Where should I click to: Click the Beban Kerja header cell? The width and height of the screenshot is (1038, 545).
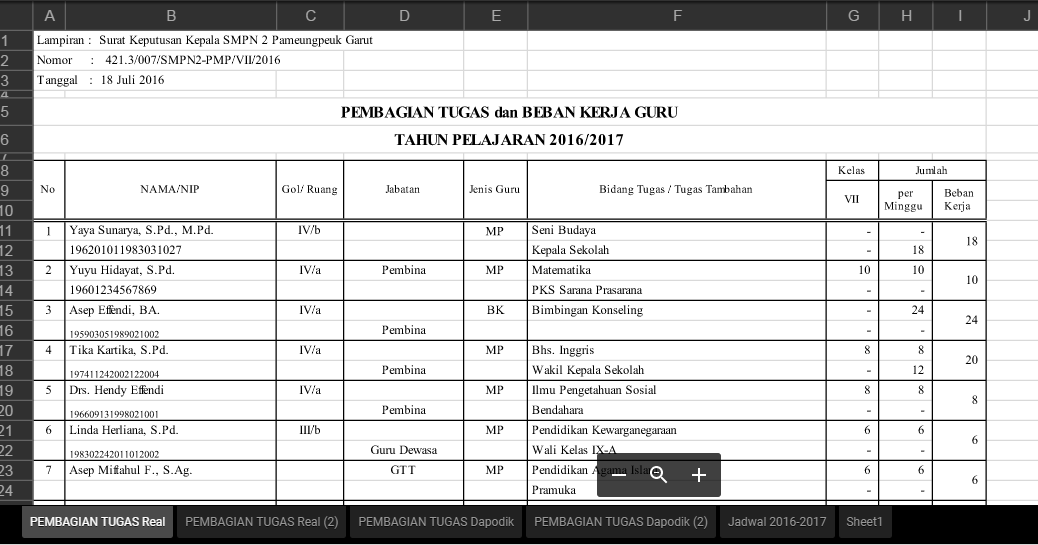click(959, 199)
